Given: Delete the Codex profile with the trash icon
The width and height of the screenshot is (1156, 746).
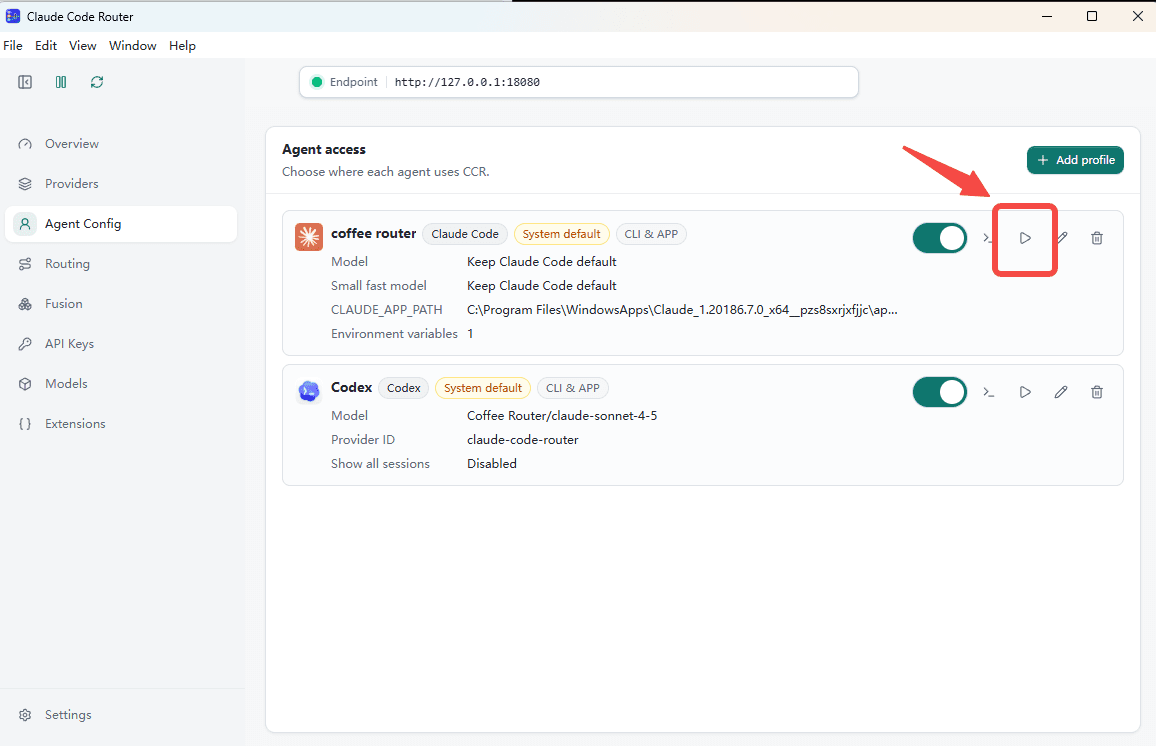Looking at the screenshot, I should click(x=1097, y=392).
